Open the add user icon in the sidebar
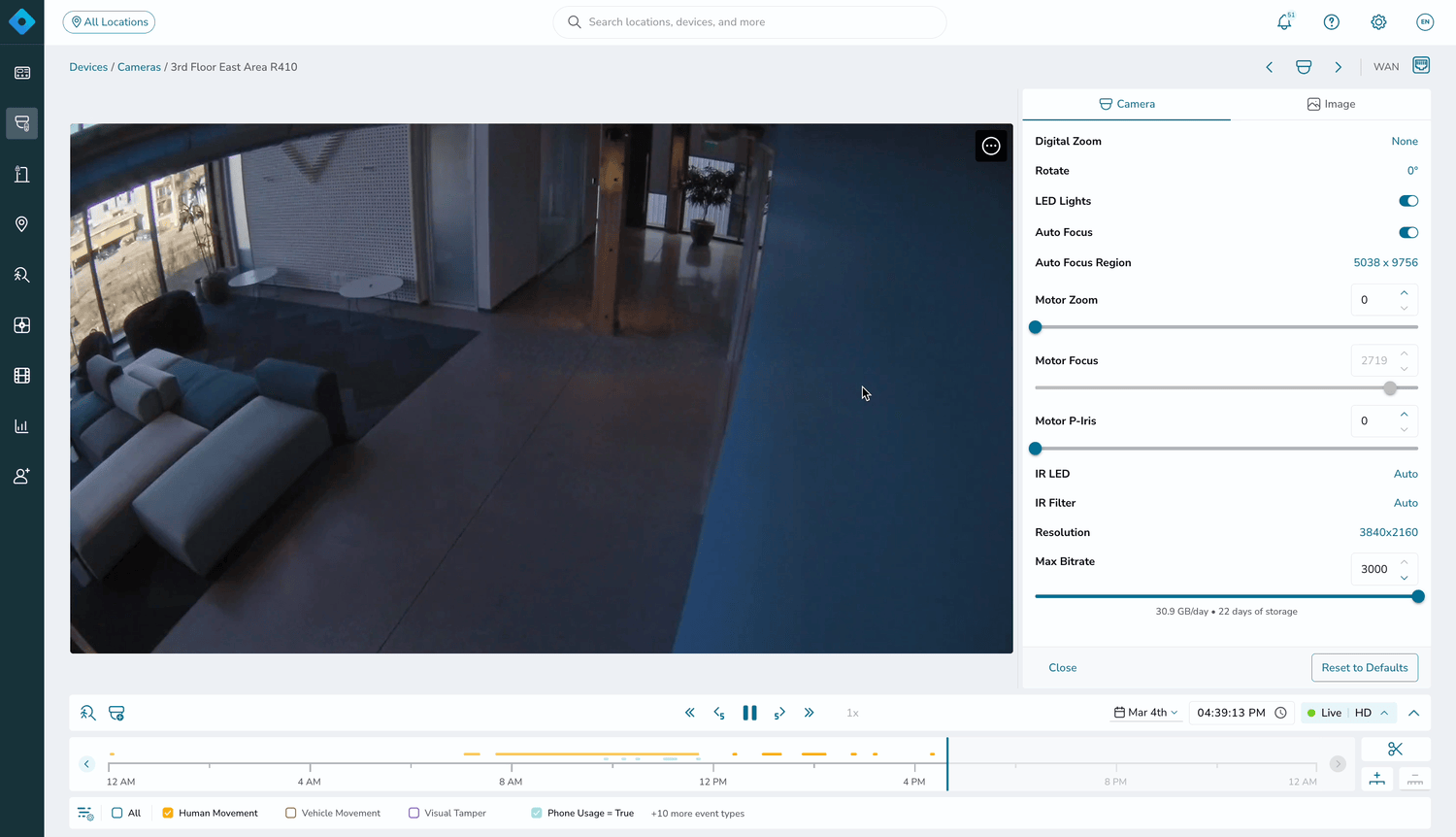Screen dimensions: 1456x837 click(x=21, y=477)
